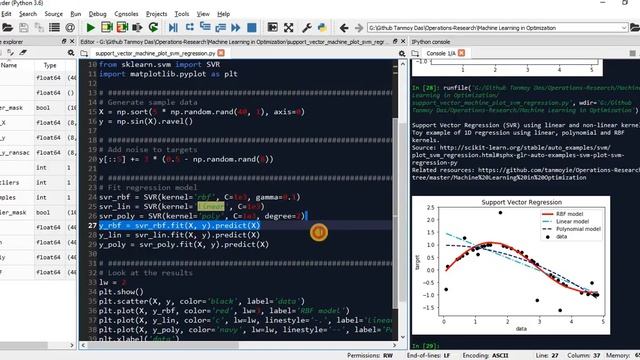This screenshot has height=360, width=640.
Task: Run file with green play button
Action: click(91, 28)
